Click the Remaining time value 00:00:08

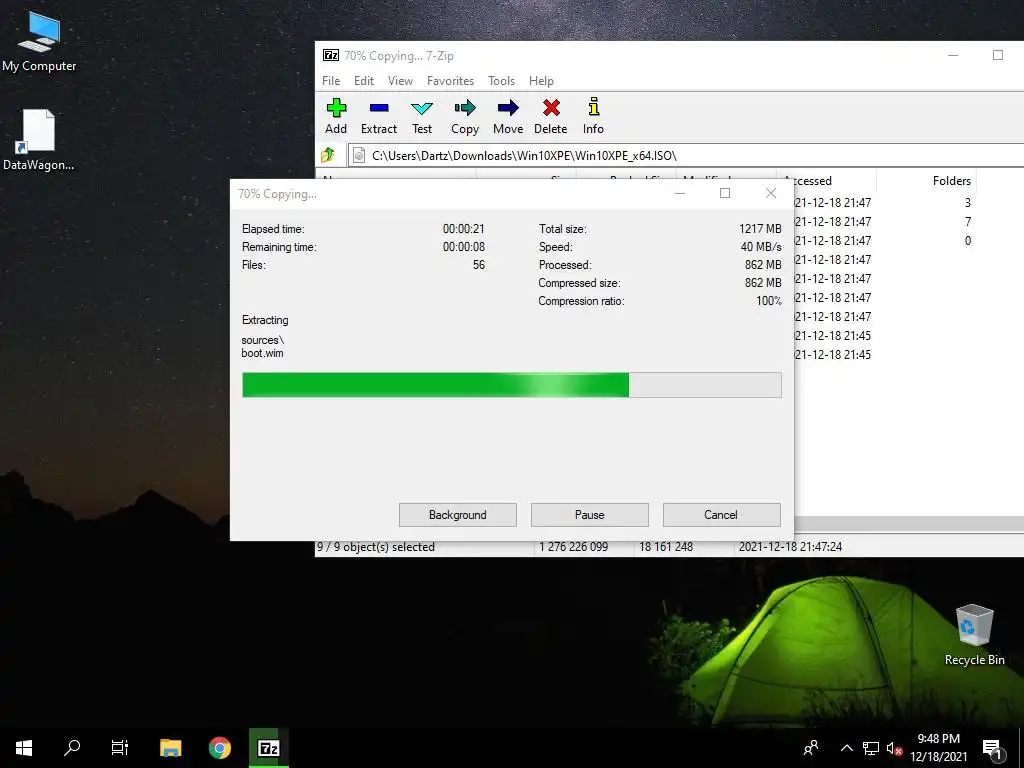click(x=464, y=247)
